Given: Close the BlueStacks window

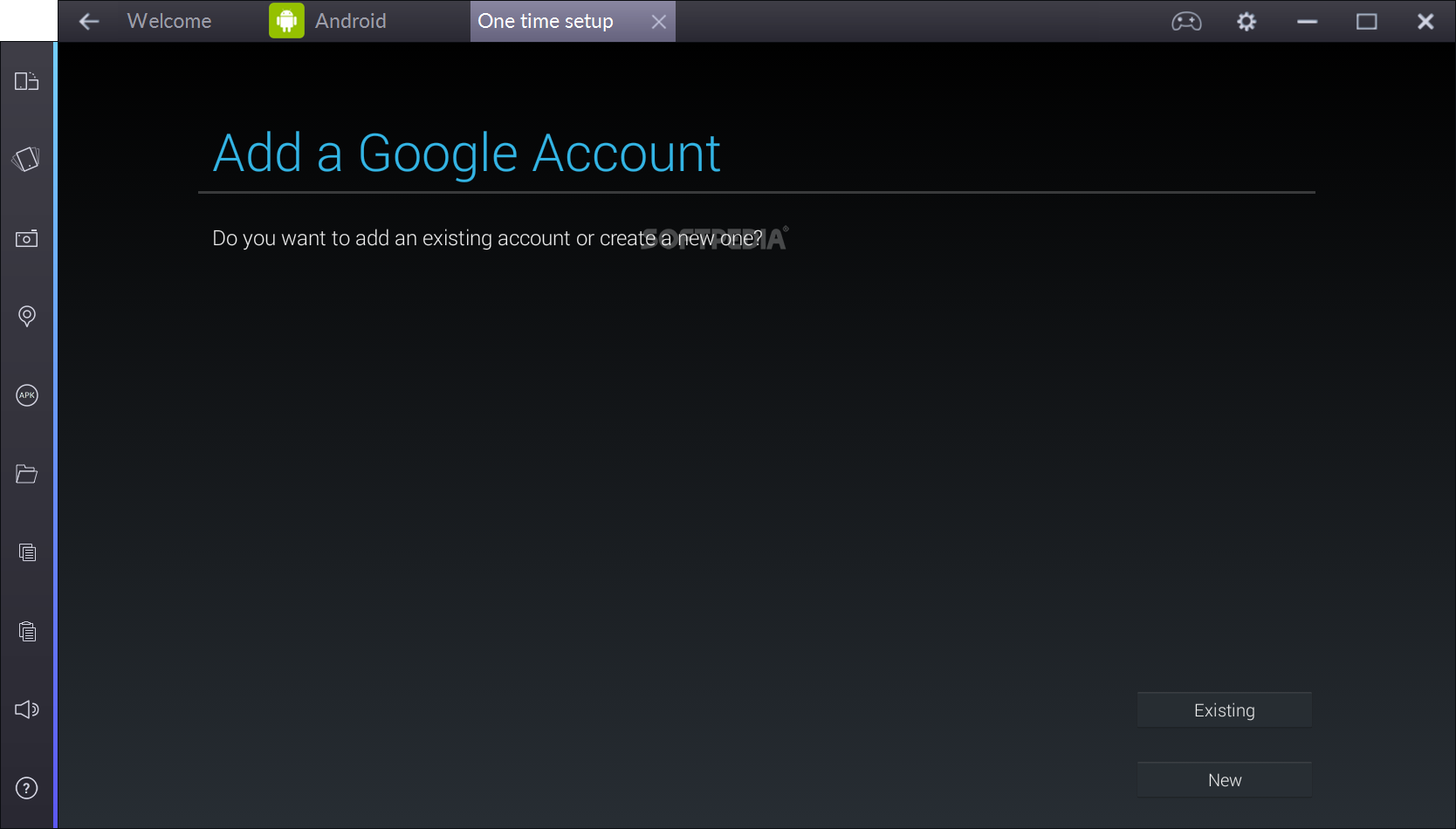Looking at the screenshot, I should click(x=1425, y=22).
